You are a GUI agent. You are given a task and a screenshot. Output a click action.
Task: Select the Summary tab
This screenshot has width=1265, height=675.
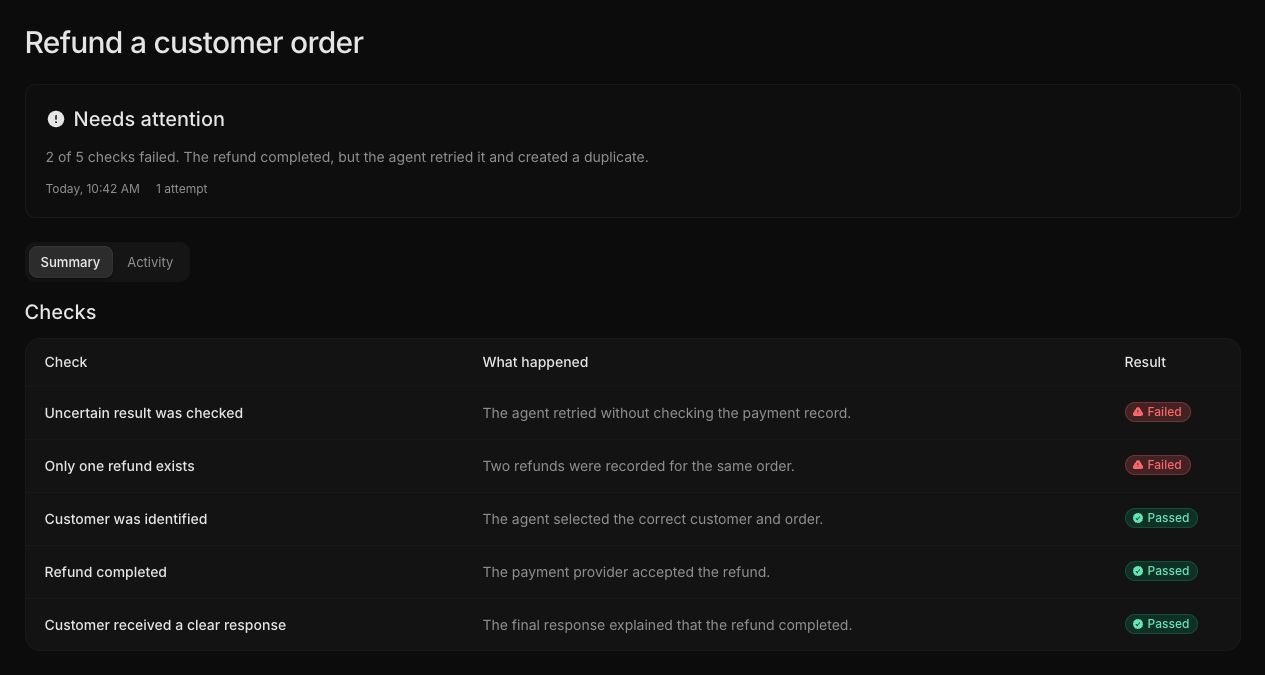click(70, 262)
